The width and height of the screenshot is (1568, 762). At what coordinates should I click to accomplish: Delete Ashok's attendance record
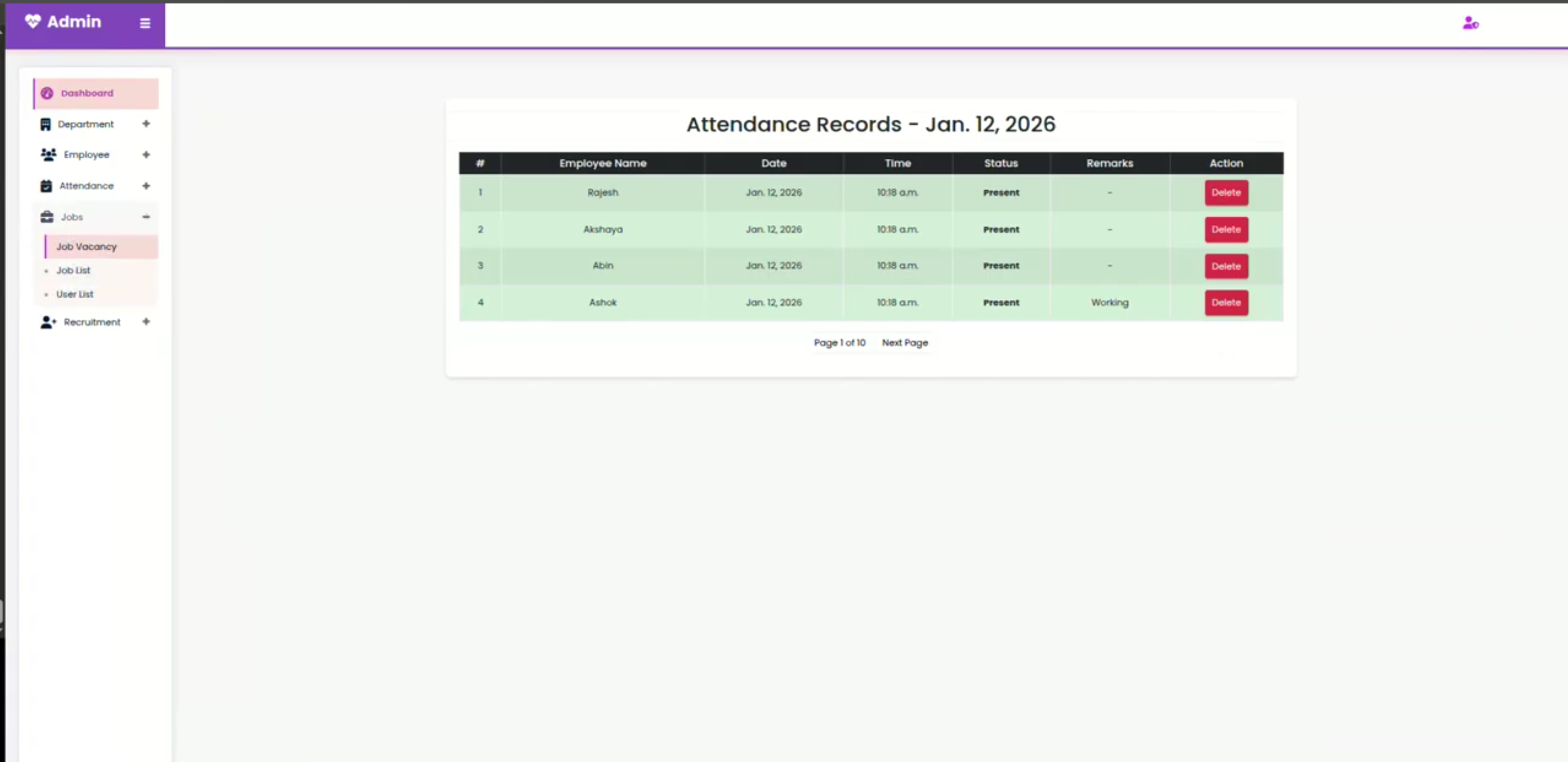click(x=1226, y=303)
